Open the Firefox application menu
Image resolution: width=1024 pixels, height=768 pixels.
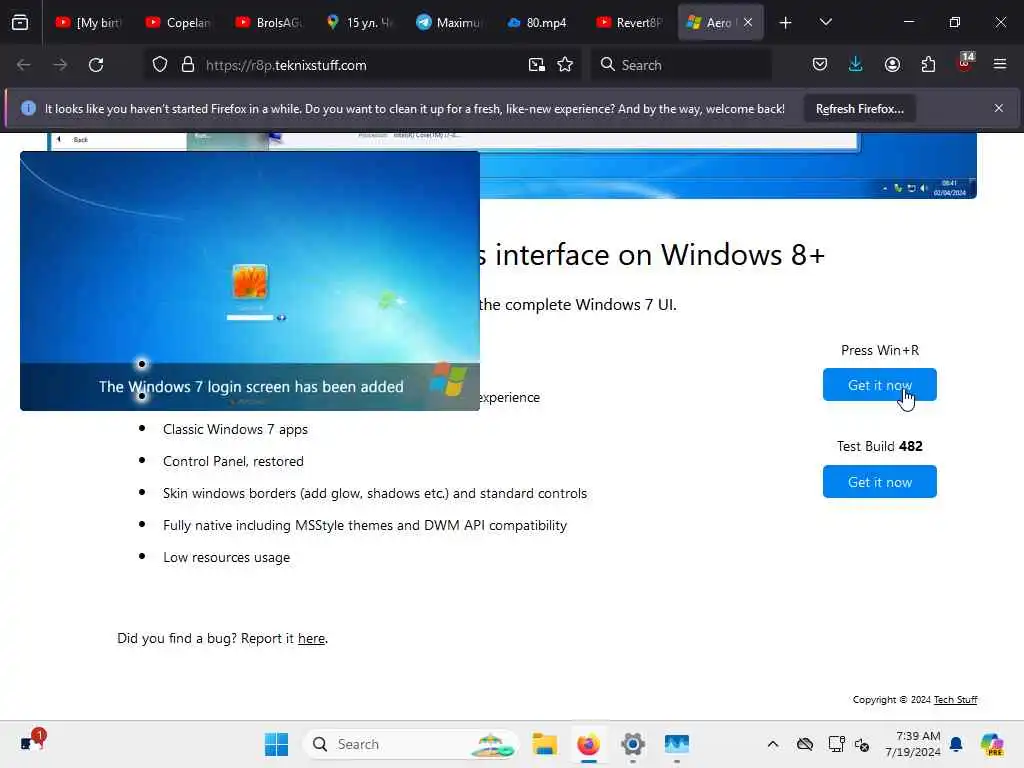[1000, 65]
